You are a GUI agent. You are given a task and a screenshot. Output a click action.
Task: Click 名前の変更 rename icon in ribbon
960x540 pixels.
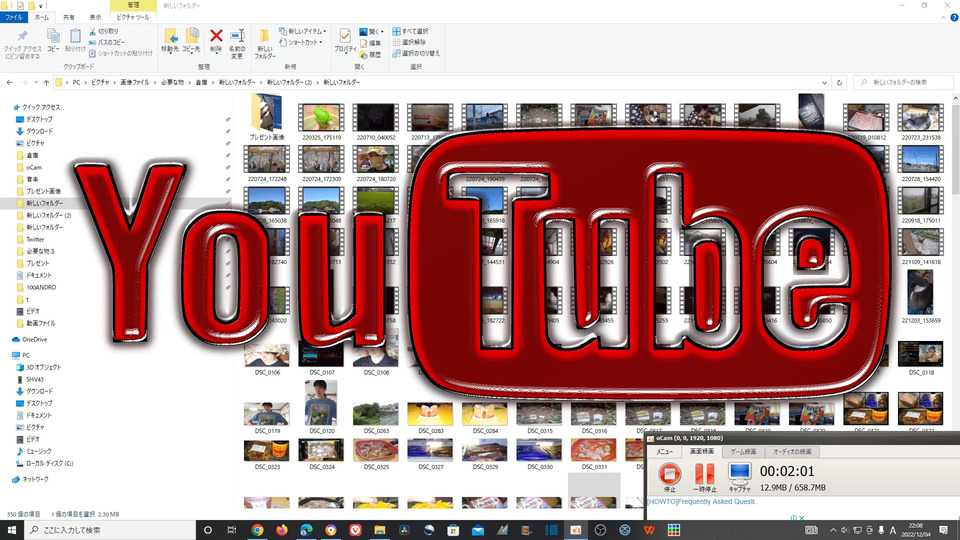tap(237, 43)
